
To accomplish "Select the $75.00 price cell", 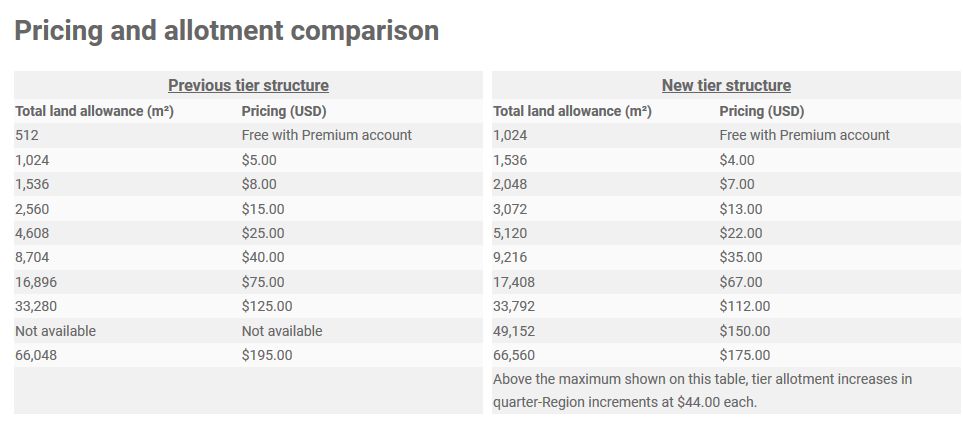I will click(263, 282).
